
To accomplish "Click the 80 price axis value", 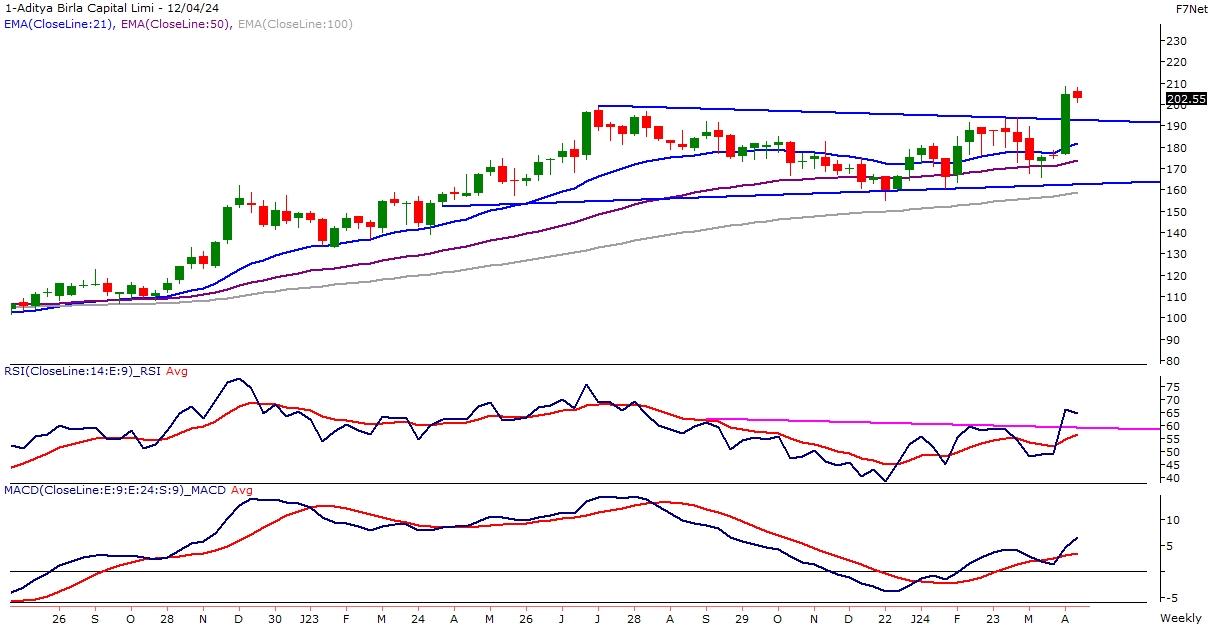I will coord(1173,361).
